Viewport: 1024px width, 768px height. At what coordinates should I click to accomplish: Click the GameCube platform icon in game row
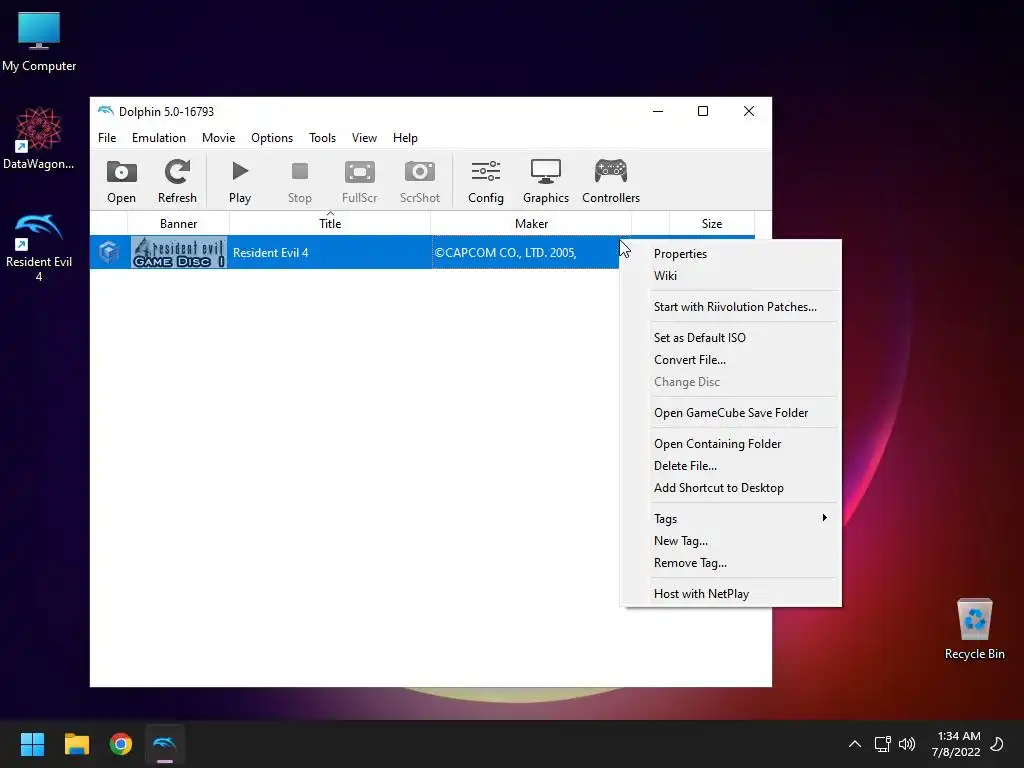[108, 252]
